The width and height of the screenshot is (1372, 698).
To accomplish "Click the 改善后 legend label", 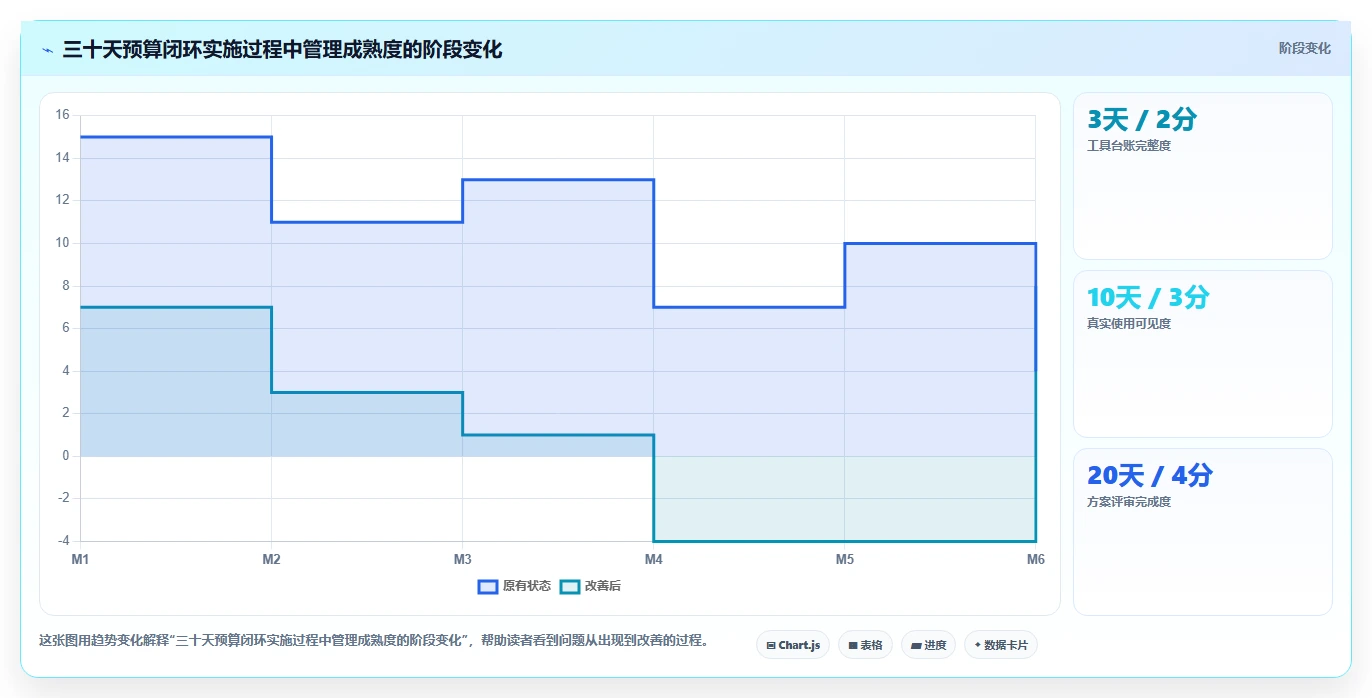I will coord(603,586).
